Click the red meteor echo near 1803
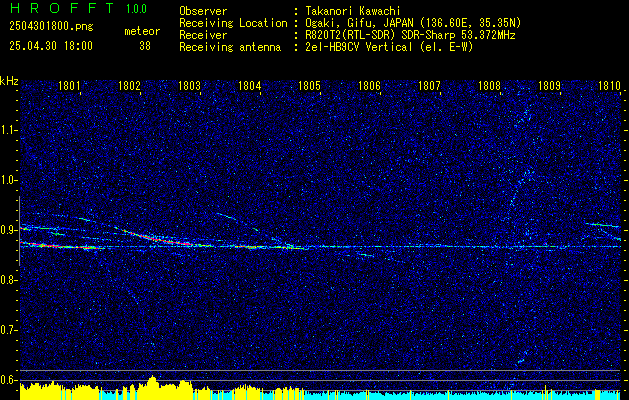Screen dimensions: 629x400 160,239
